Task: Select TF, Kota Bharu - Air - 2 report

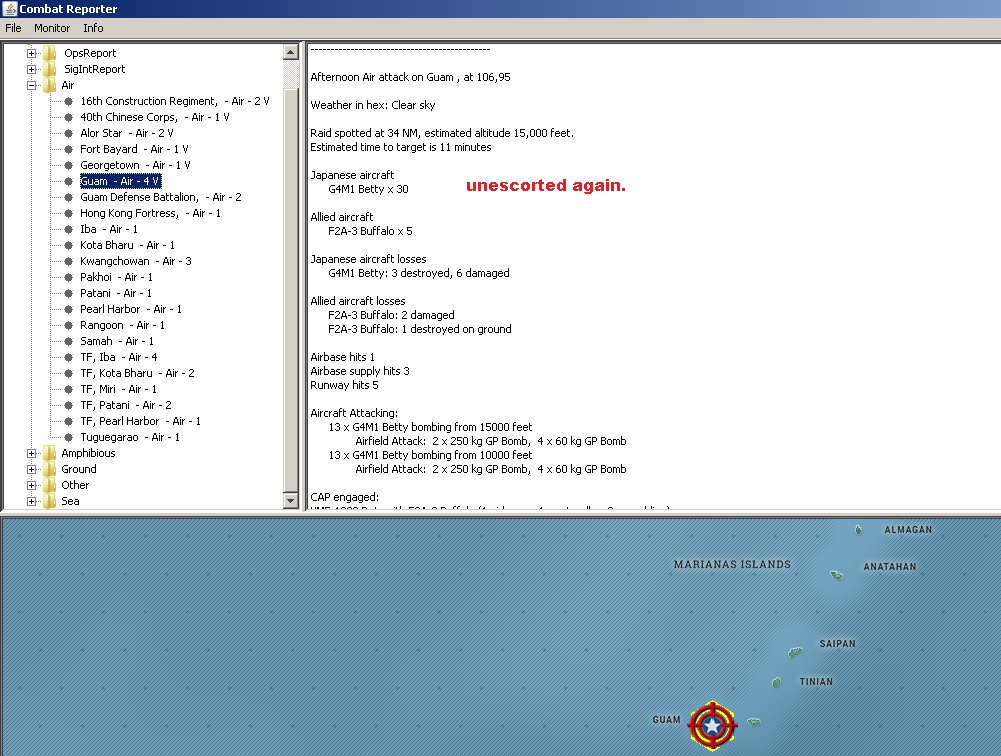Action: (137, 373)
